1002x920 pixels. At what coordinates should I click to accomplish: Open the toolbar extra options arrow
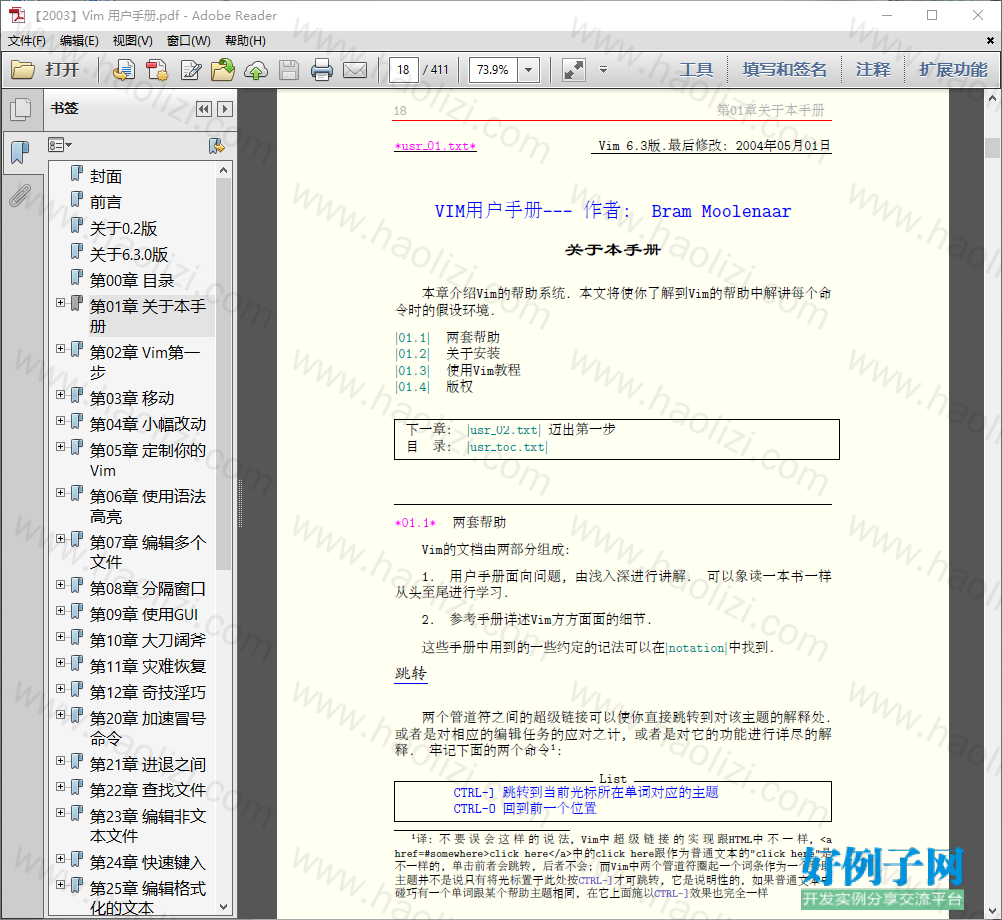click(x=603, y=70)
